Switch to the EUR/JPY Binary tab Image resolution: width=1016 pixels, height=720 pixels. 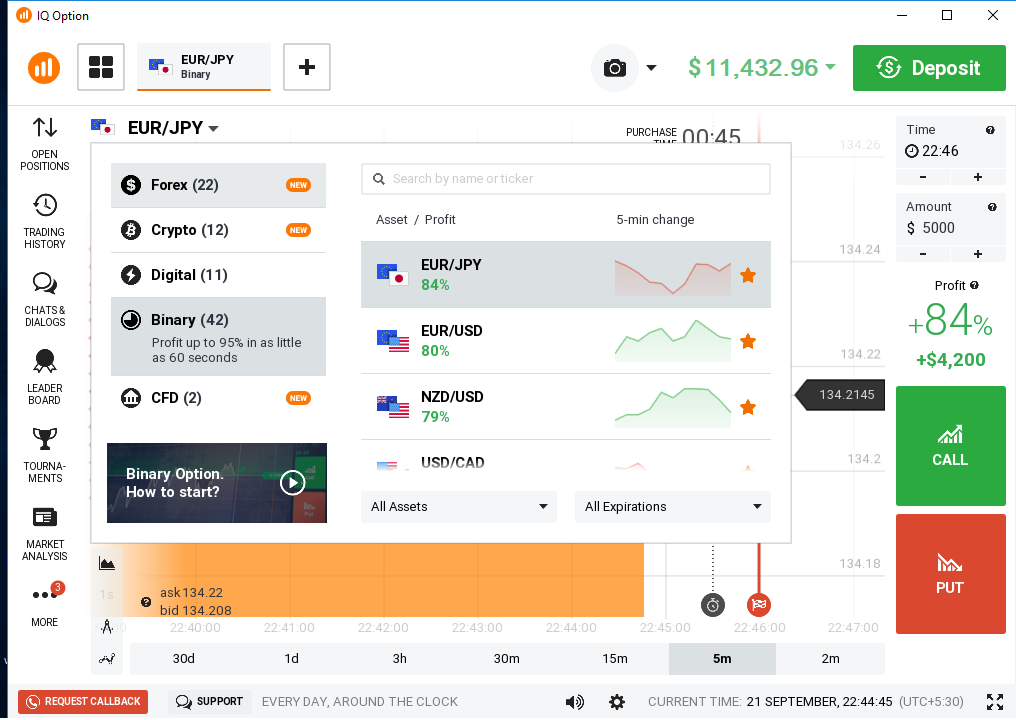(203, 67)
